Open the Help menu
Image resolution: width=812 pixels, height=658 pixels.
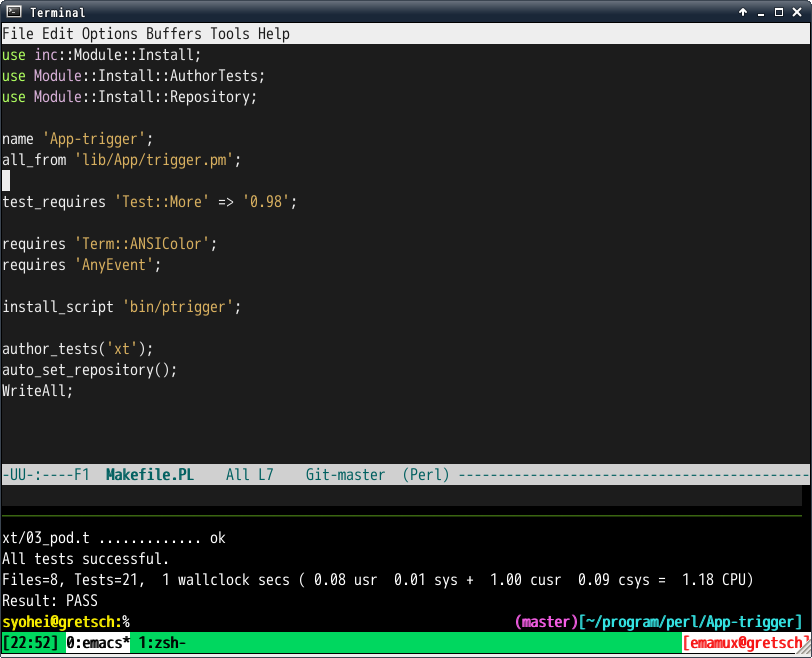(273, 34)
